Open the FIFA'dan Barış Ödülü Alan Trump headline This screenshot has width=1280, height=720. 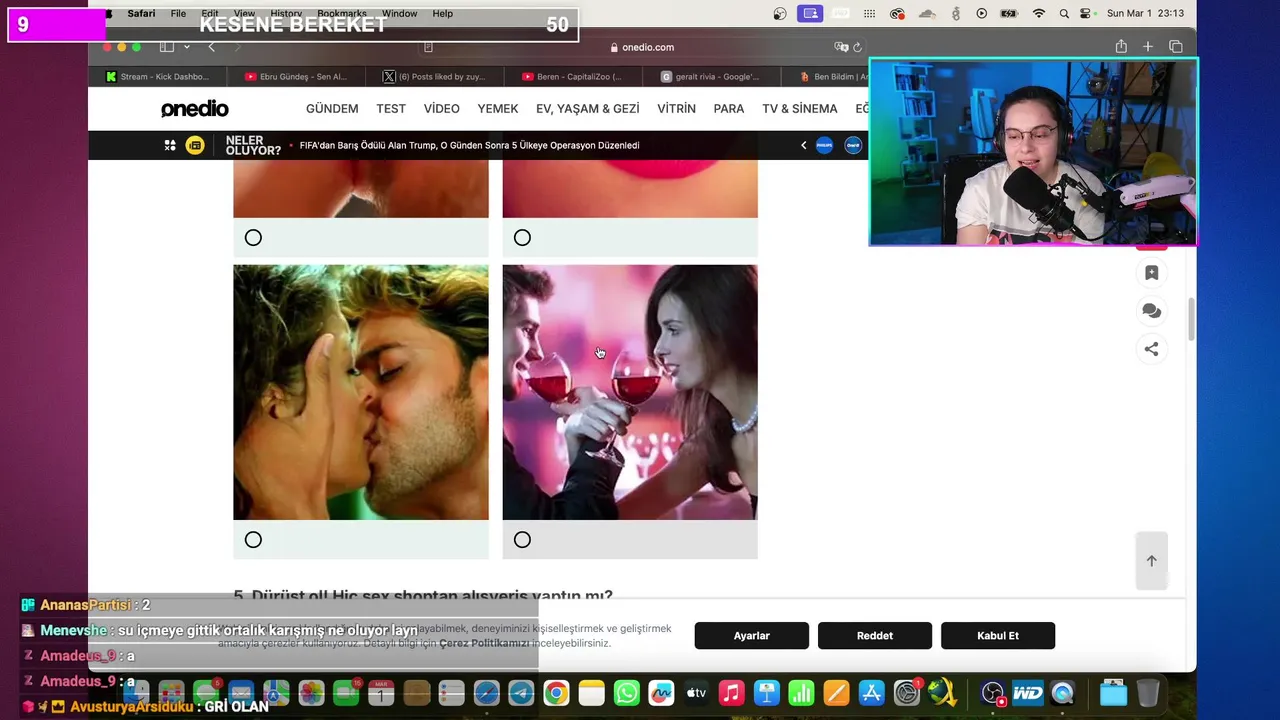click(x=469, y=145)
